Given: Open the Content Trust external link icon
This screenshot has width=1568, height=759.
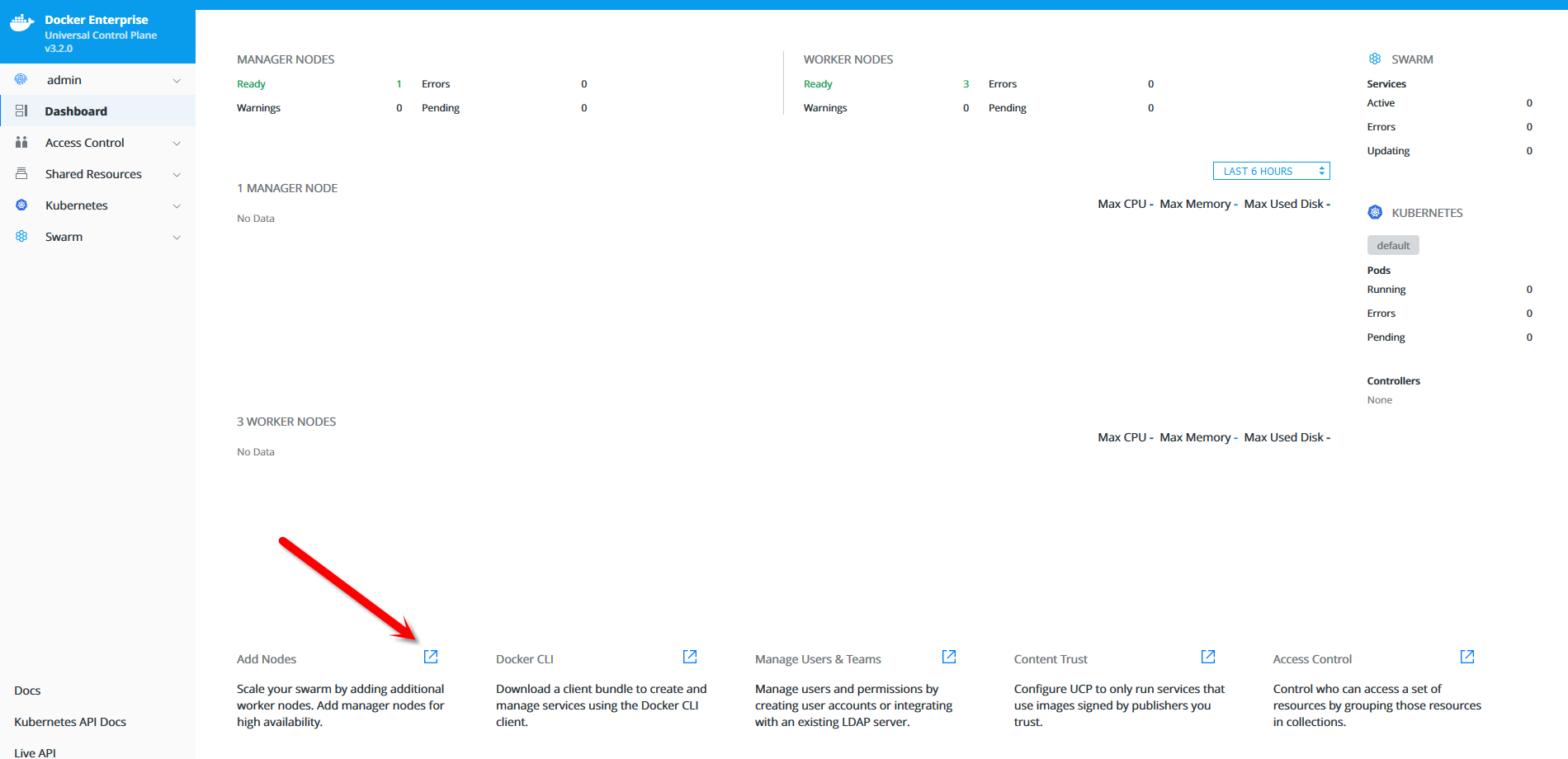Looking at the screenshot, I should tap(1208, 657).
